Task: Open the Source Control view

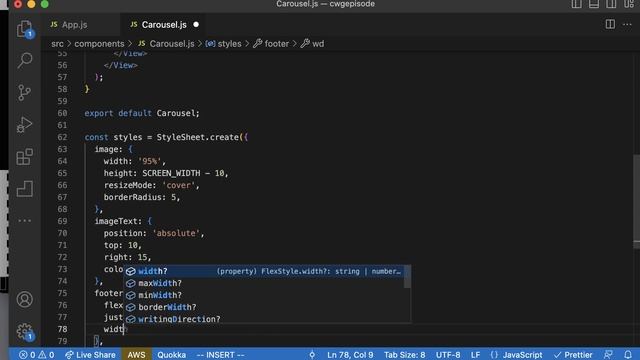Action: 24,93
